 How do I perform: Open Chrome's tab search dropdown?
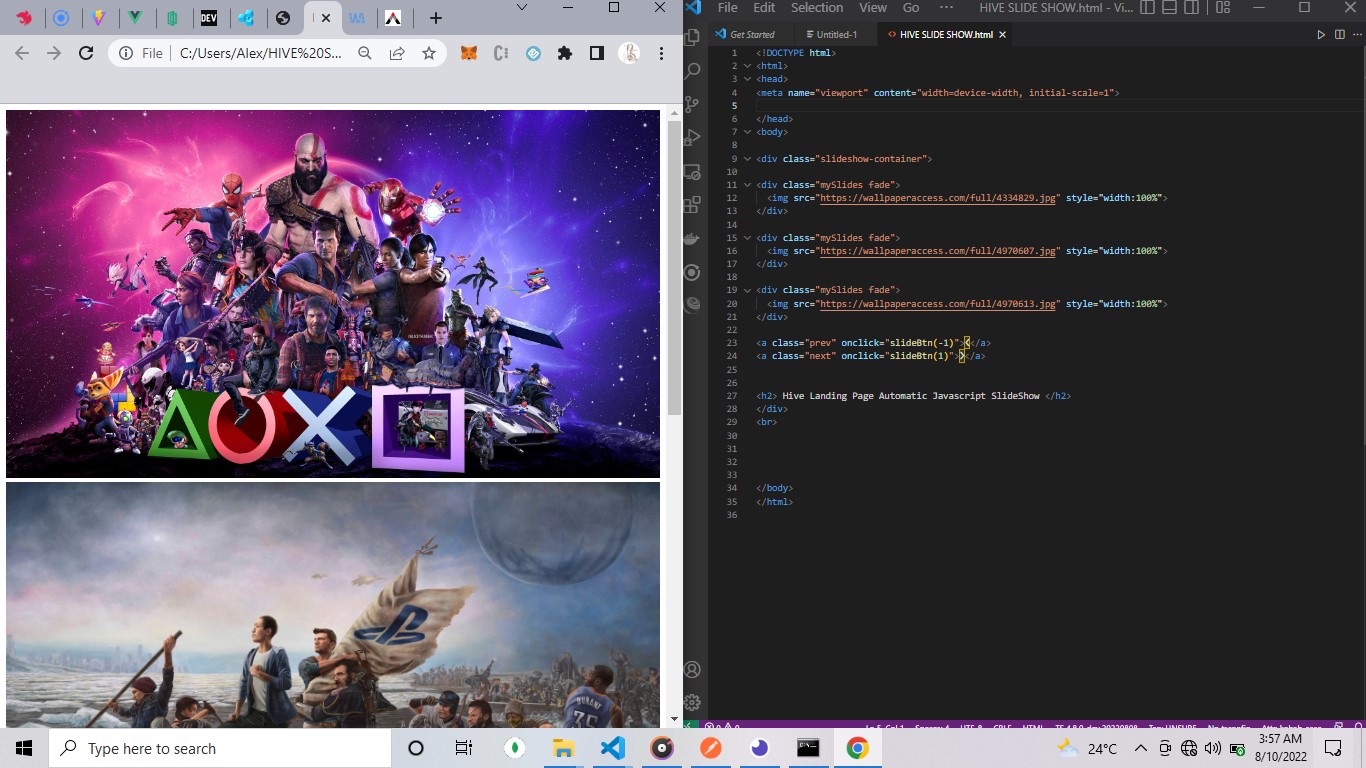click(521, 8)
